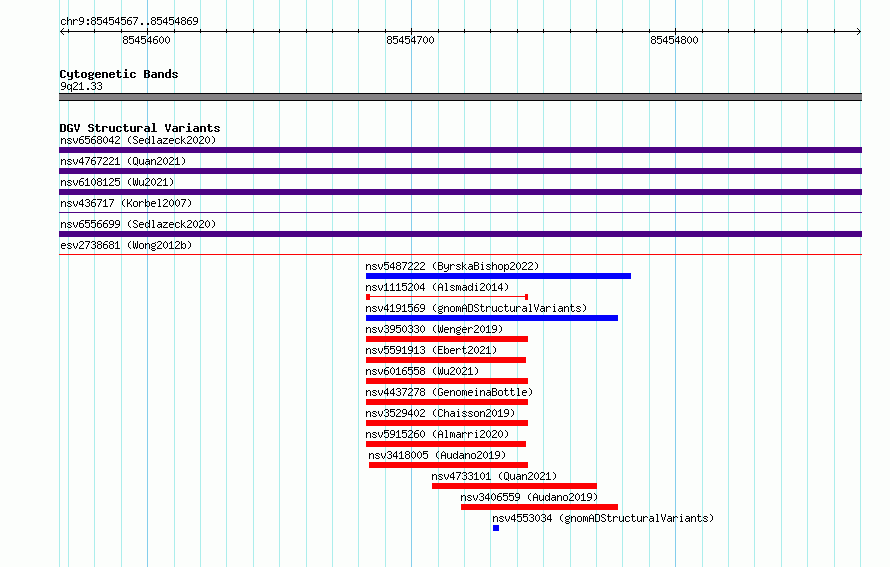This screenshot has height=567, width=890.
Task: Open variant nsv5915260 (Almarri2020) label
Action: click(x=437, y=434)
